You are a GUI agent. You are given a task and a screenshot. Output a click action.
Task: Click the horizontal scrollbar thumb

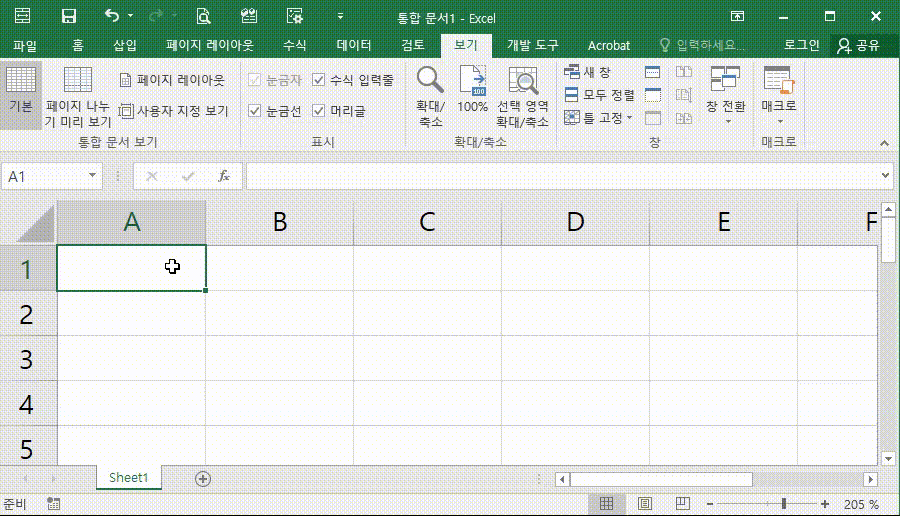pos(661,479)
